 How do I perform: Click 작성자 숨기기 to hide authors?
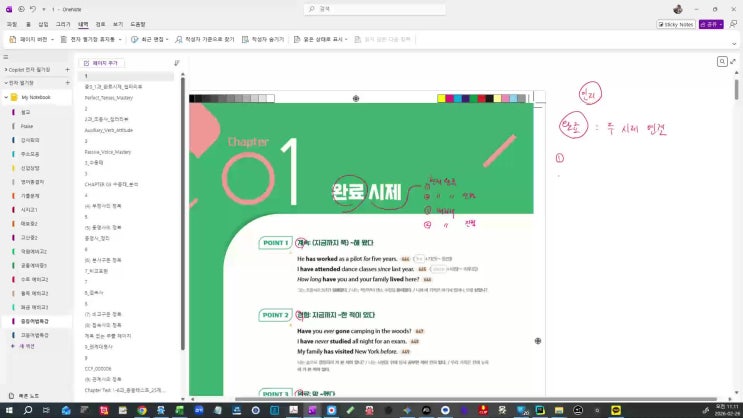262,39
